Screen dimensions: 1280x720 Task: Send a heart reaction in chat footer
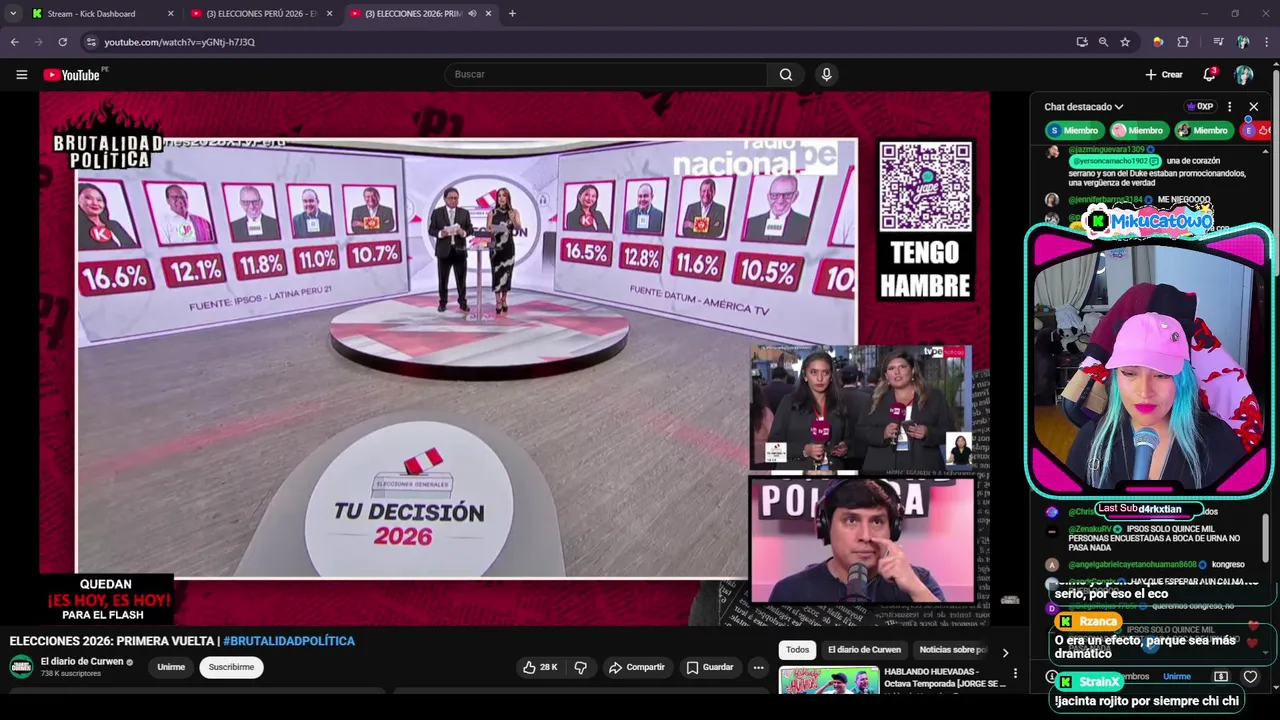(x=1250, y=677)
